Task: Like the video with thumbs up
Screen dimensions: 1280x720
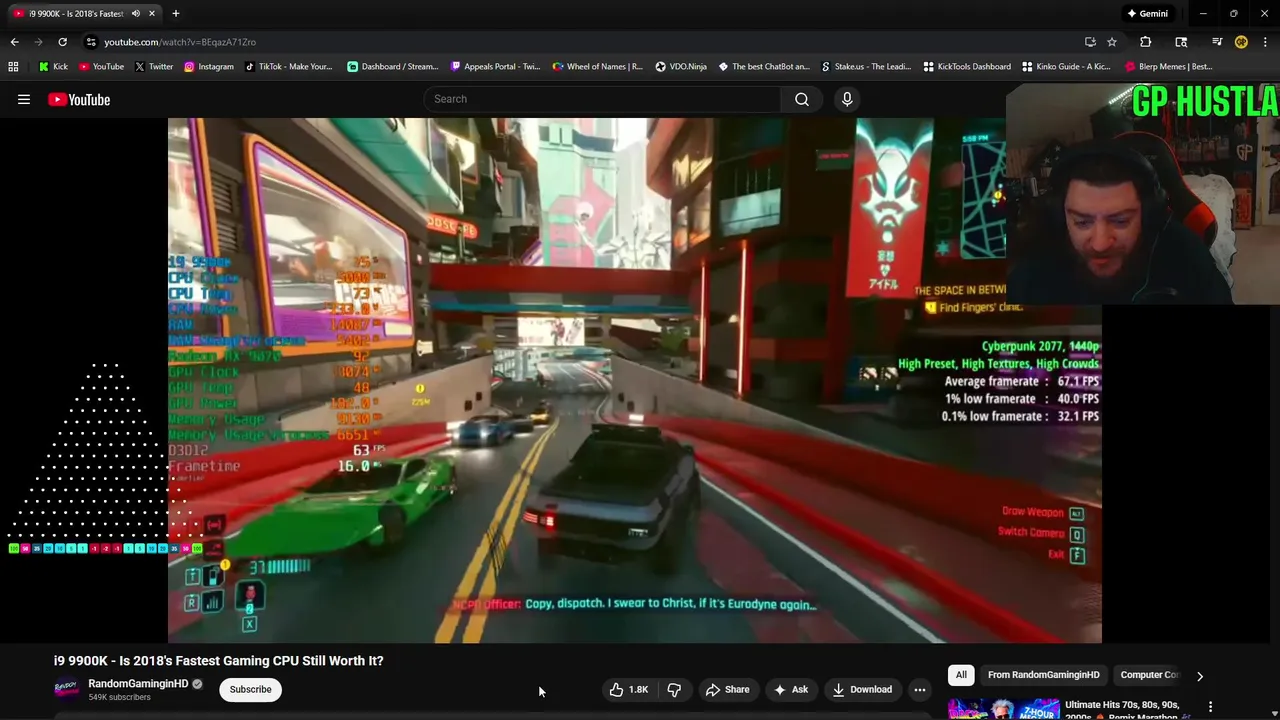Action: (629, 689)
